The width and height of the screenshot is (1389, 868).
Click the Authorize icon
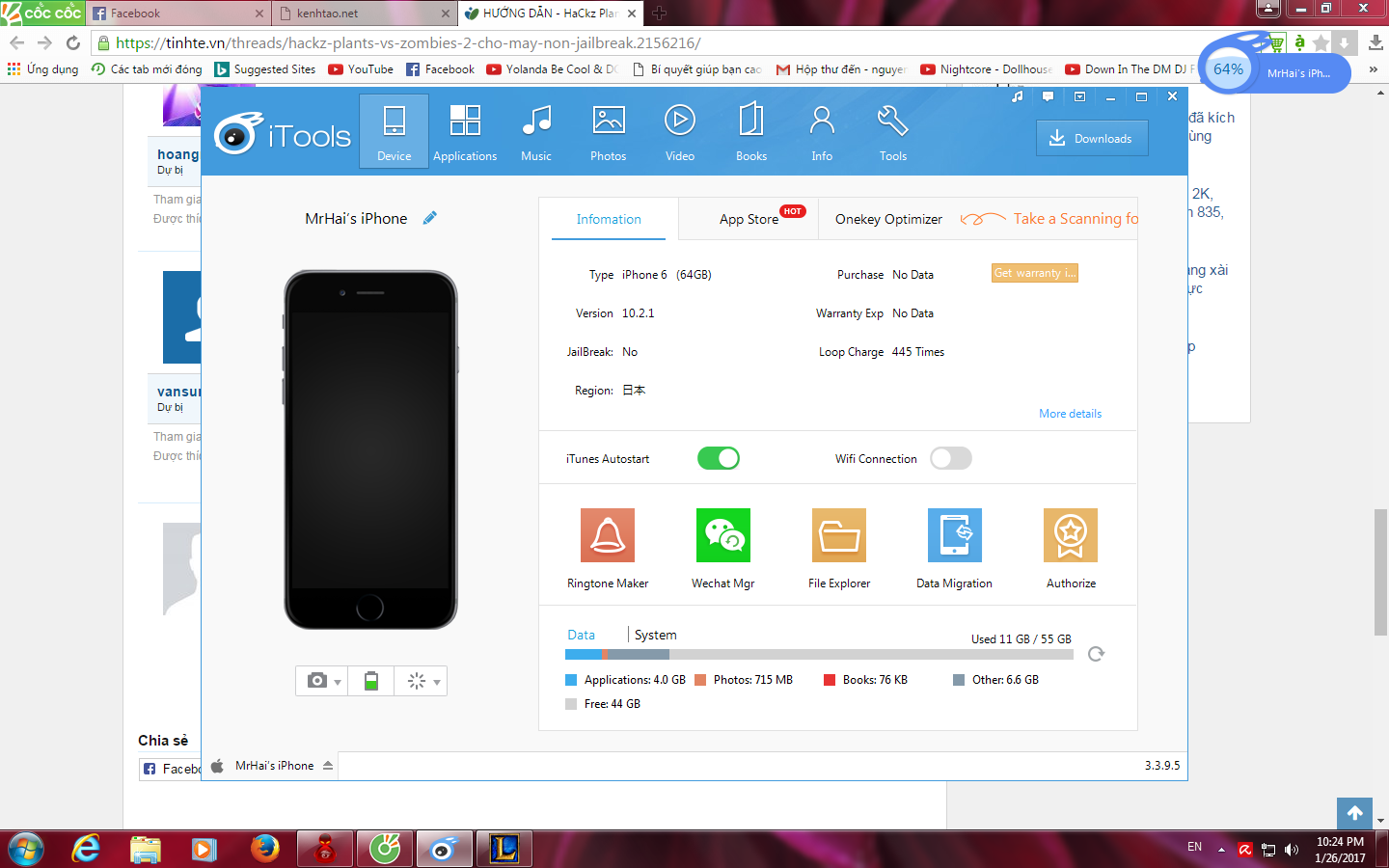tap(1070, 536)
